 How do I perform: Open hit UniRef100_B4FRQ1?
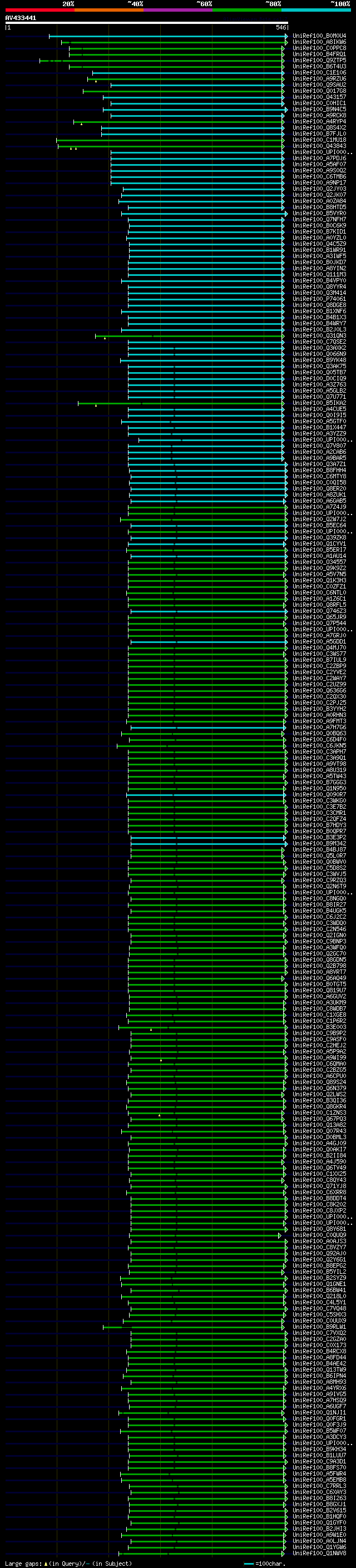tap(319, 54)
